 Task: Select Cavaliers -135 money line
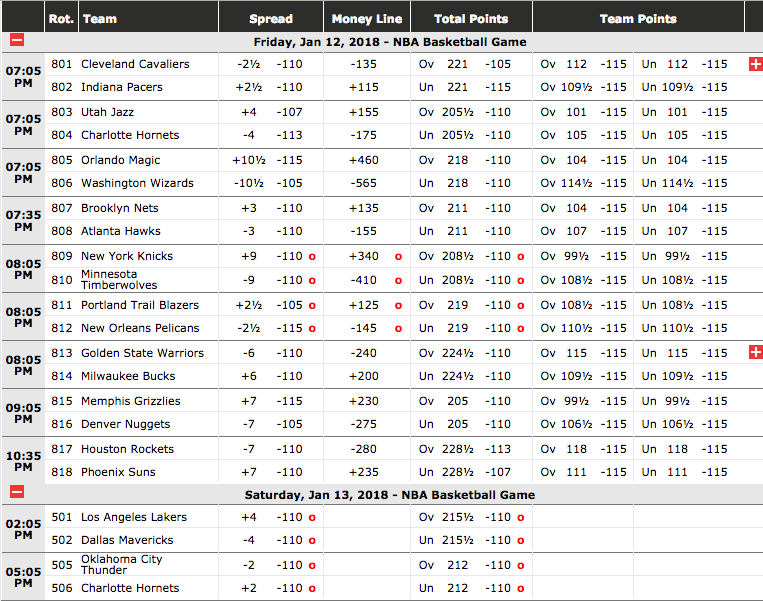pyautogui.click(x=364, y=64)
